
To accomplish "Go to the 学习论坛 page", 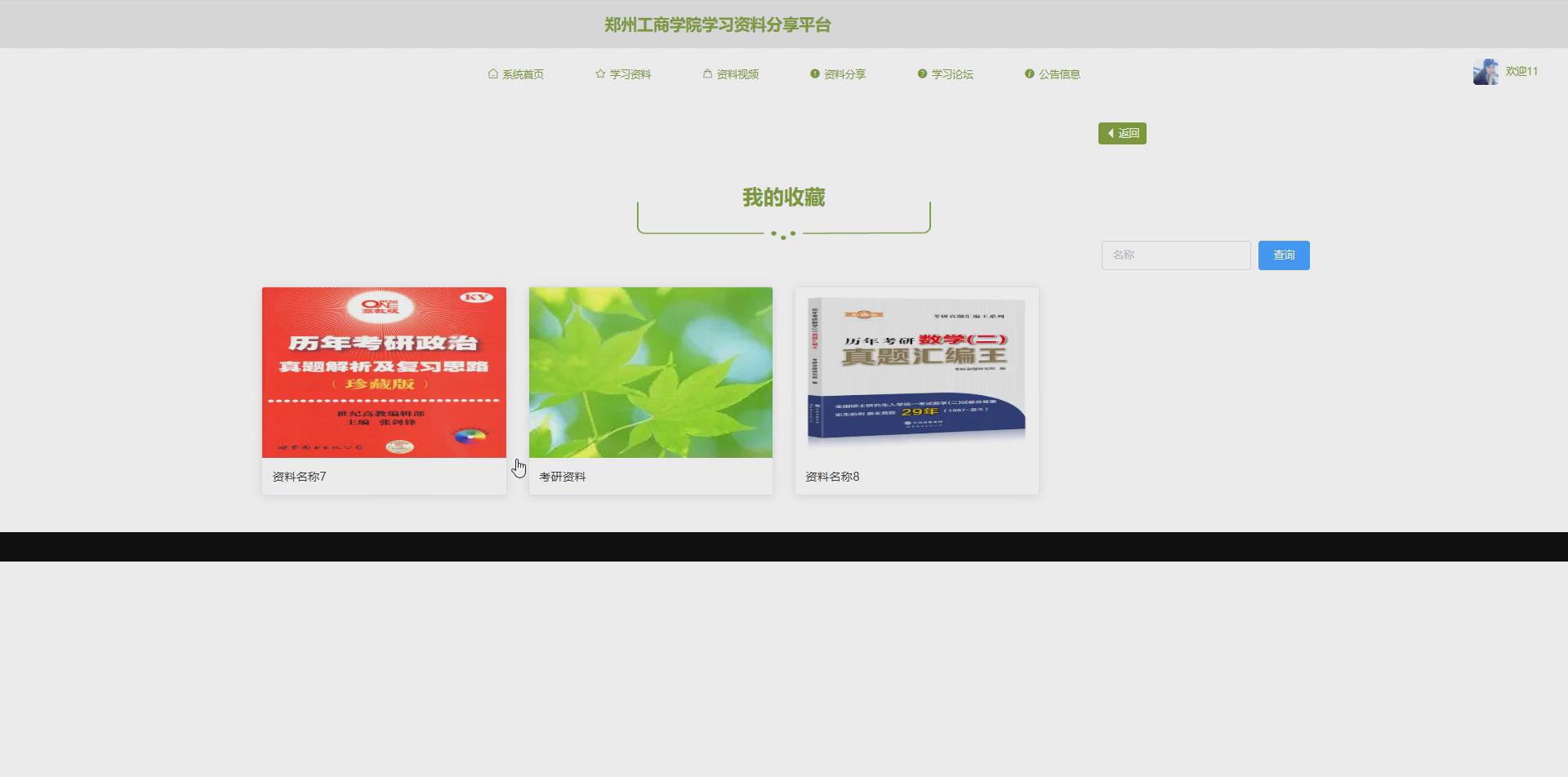I will (x=952, y=73).
